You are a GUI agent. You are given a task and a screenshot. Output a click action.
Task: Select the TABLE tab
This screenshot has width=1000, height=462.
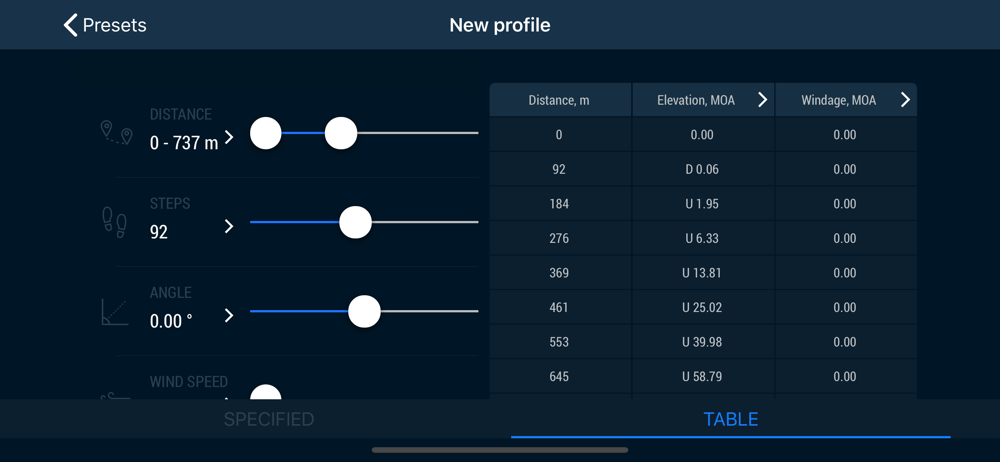pos(731,419)
